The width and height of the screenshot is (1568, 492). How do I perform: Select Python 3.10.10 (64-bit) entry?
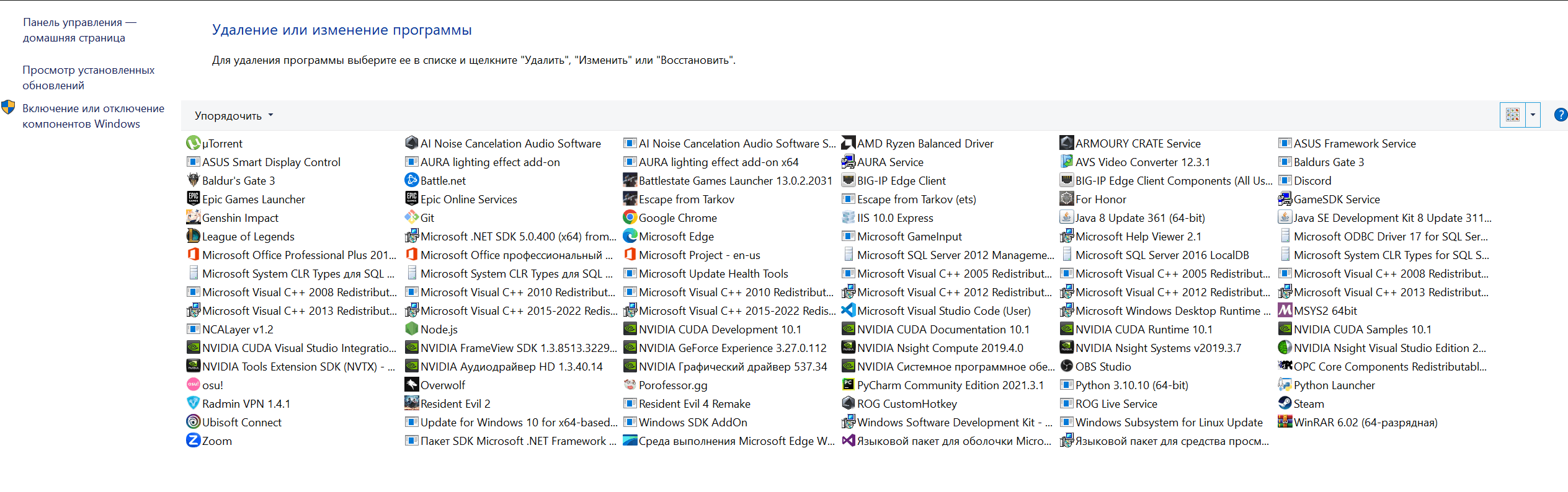[x=1124, y=385]
